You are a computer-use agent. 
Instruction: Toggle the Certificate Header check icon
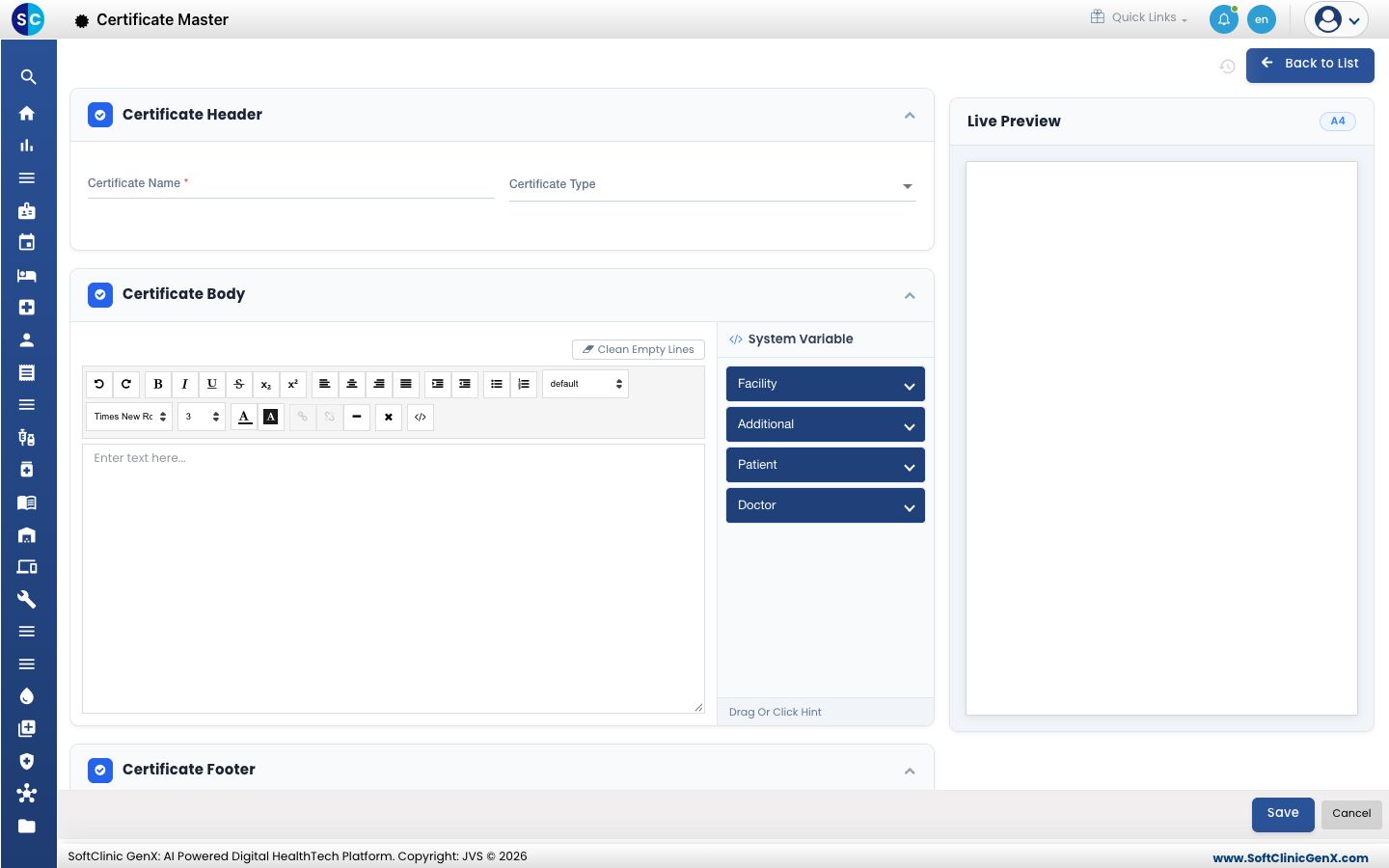(100, 115)
